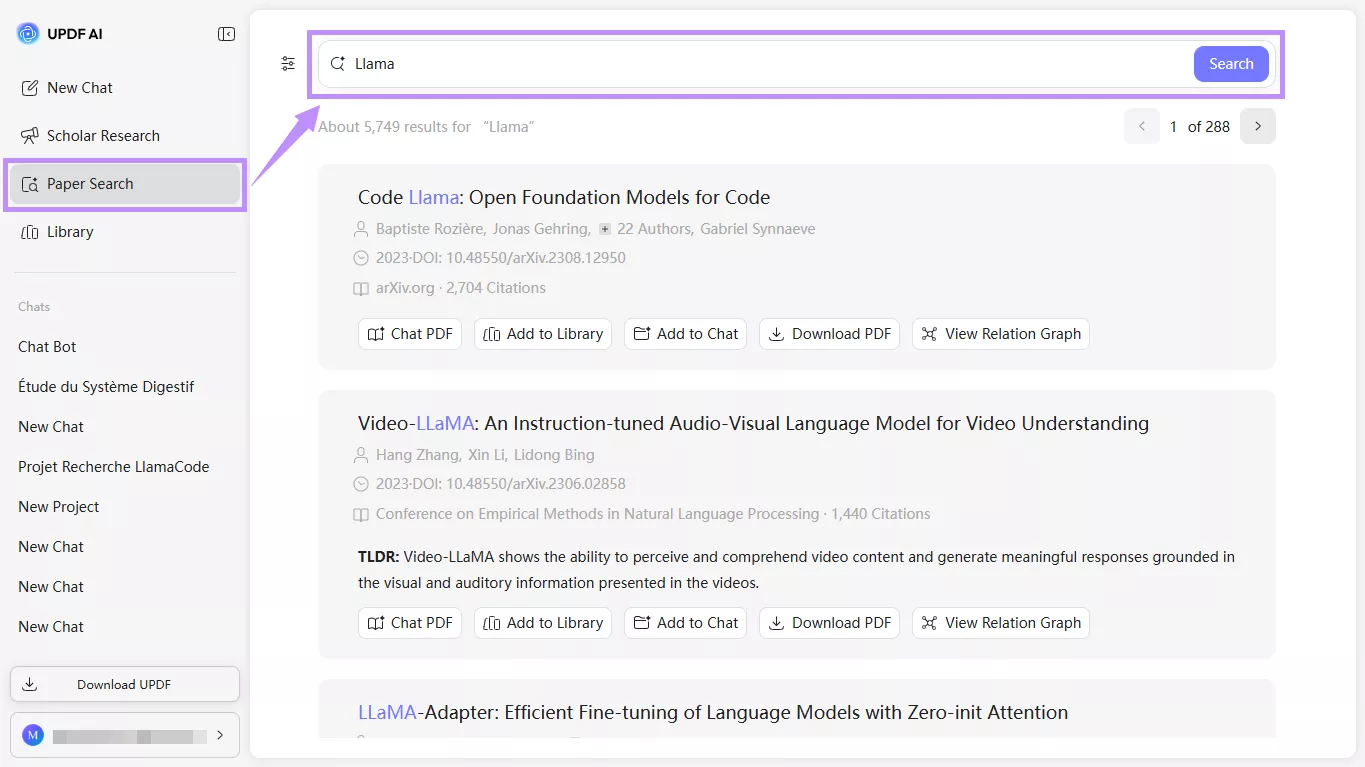Select the Library icon in the sidebar
The width and height of the screenshot is (1365, 767).
[x=29, y=231]
